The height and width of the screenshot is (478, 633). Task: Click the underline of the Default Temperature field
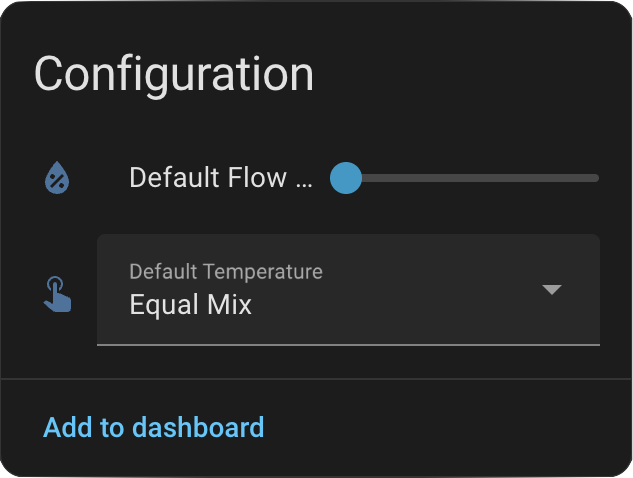(x=348, y=344)
